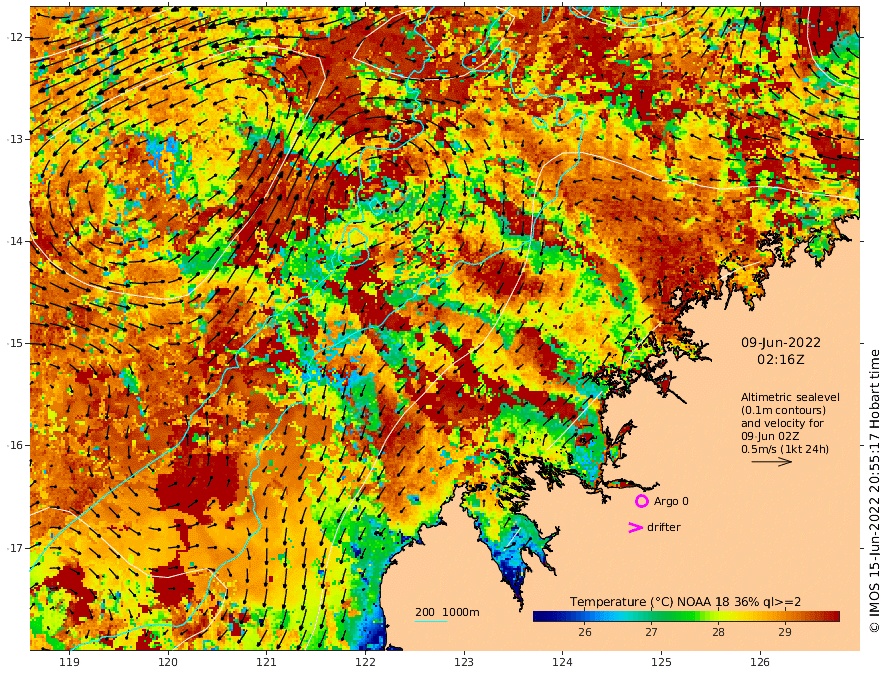
Task: Click the 'Altimetric sealevel' legend line
Action: [x=790, y=397]
